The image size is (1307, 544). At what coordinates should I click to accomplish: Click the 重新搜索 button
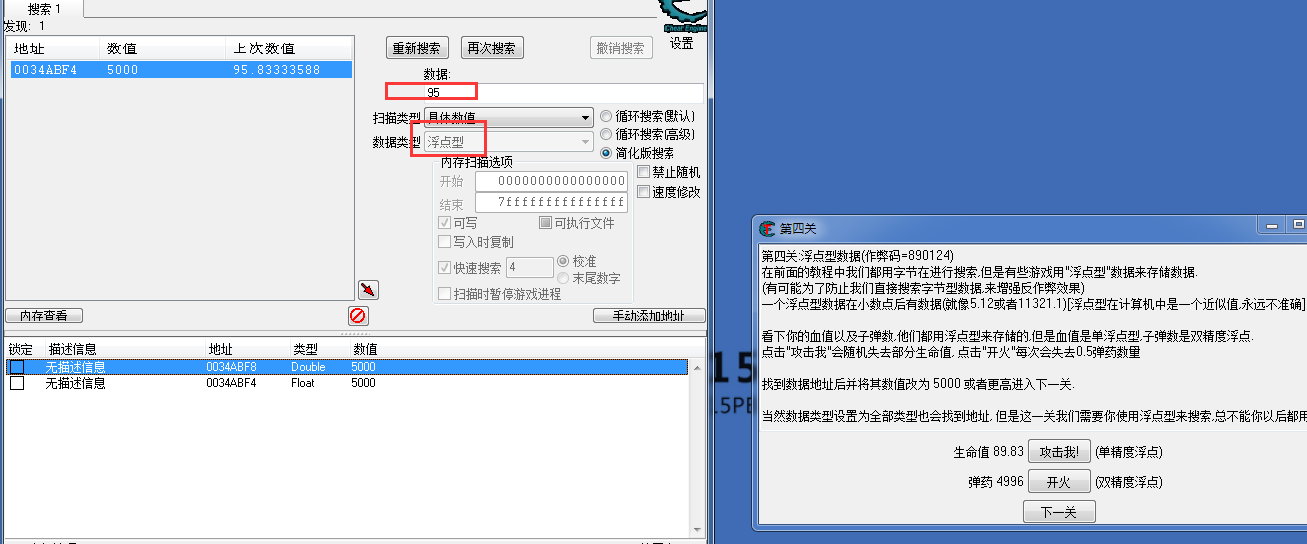[x=417, y=48]
